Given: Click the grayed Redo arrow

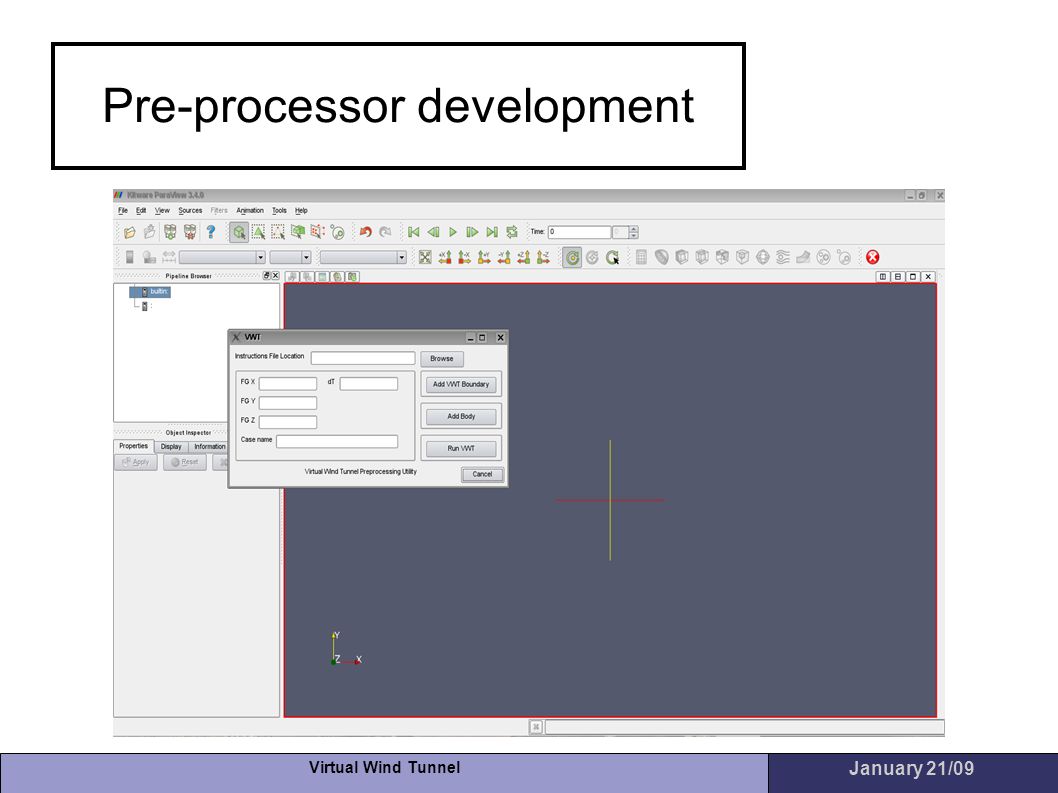Looking at the screenshot, I should pos(385,232).
